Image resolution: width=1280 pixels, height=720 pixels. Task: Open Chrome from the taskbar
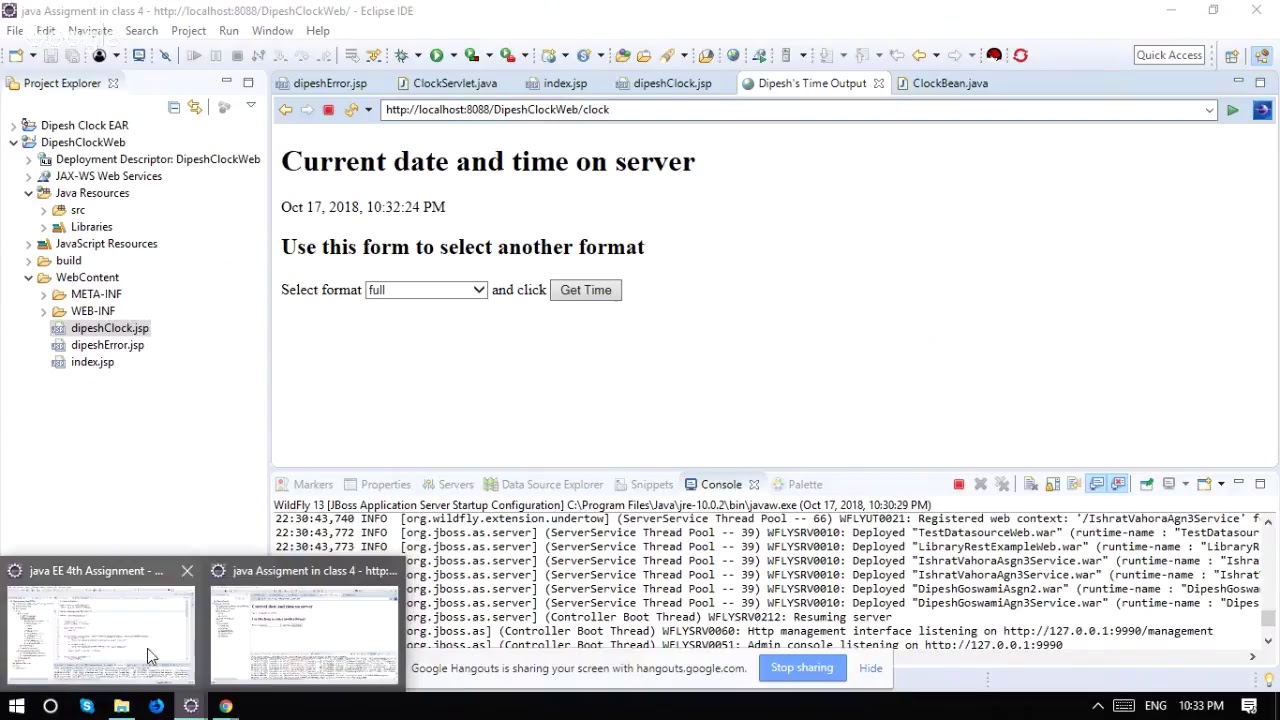(x=226, y=706)
